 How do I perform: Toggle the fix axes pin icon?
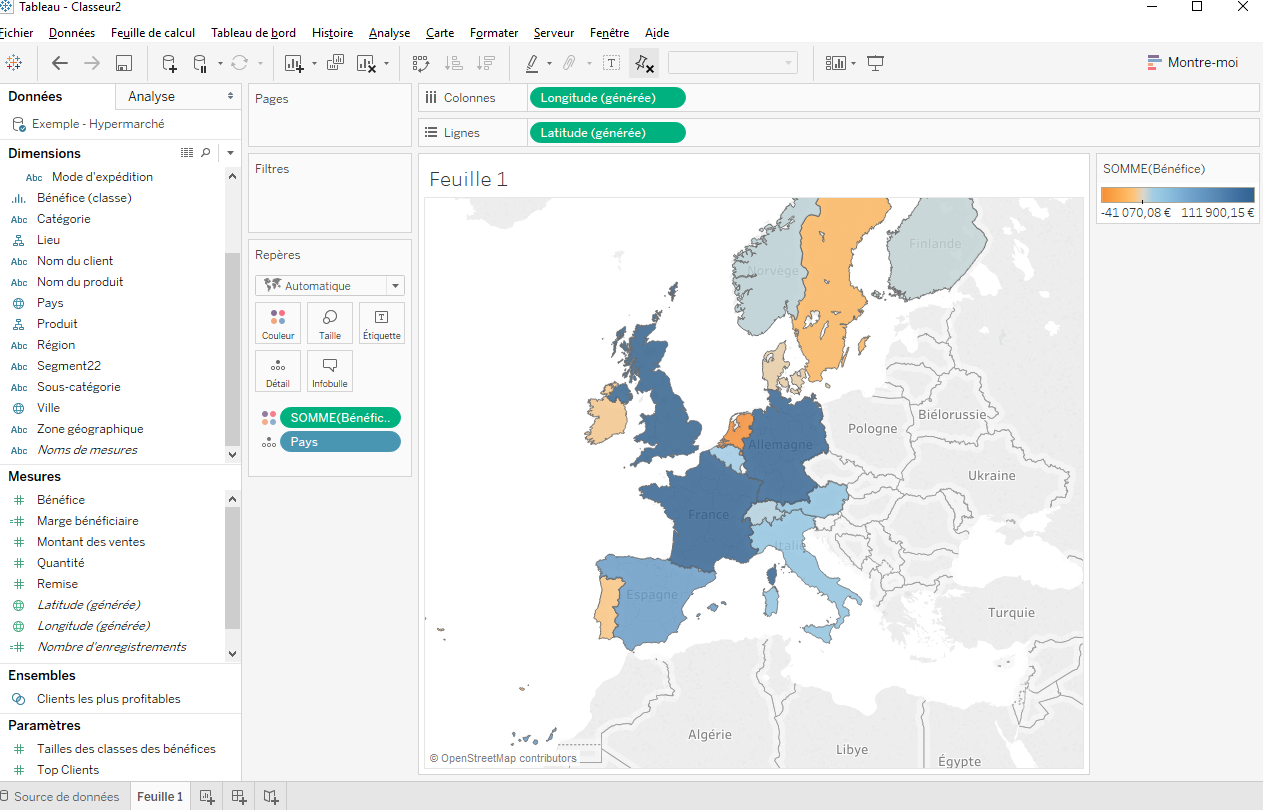pos(644,64)
